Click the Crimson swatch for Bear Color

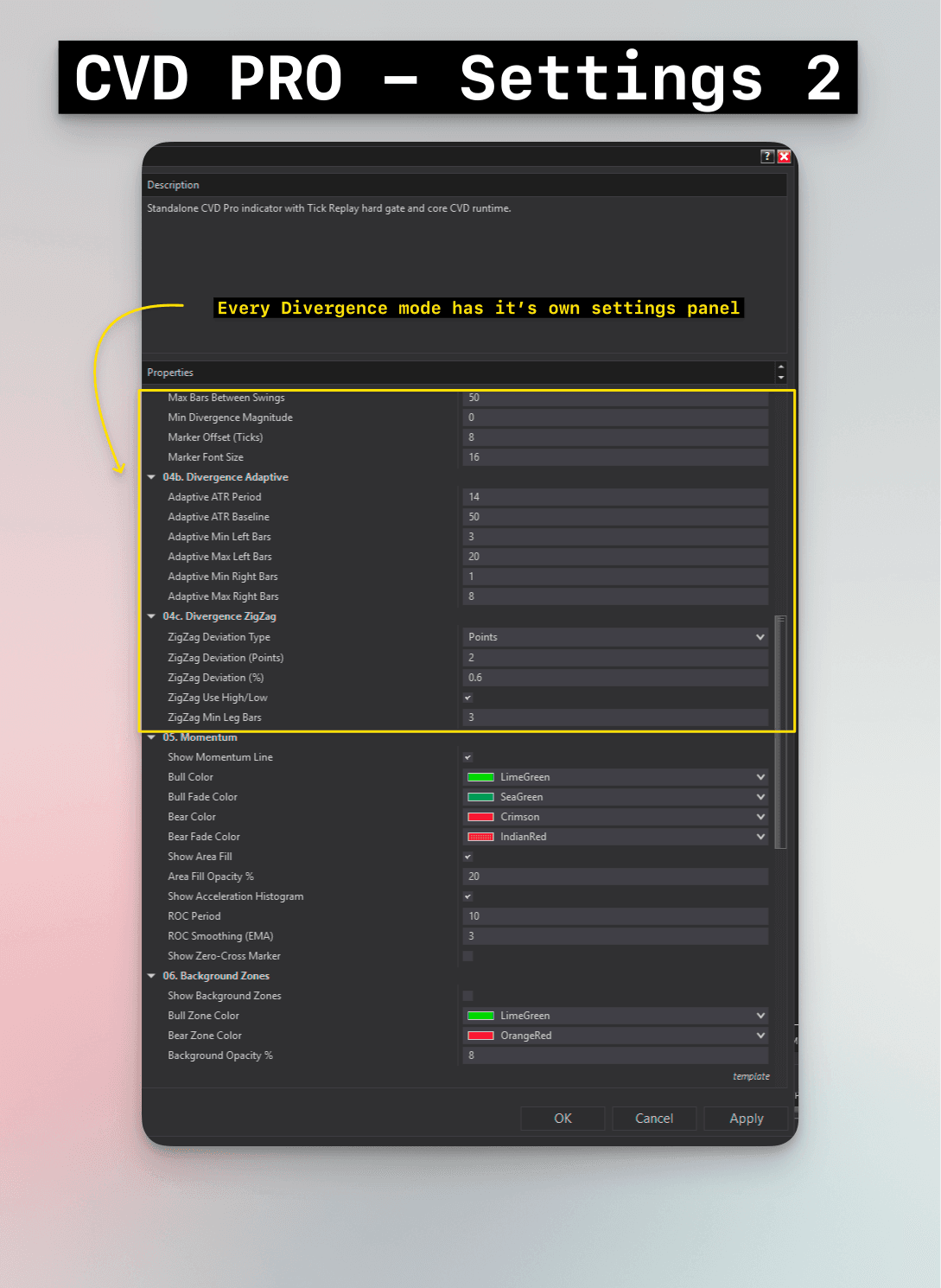(480, 816)
